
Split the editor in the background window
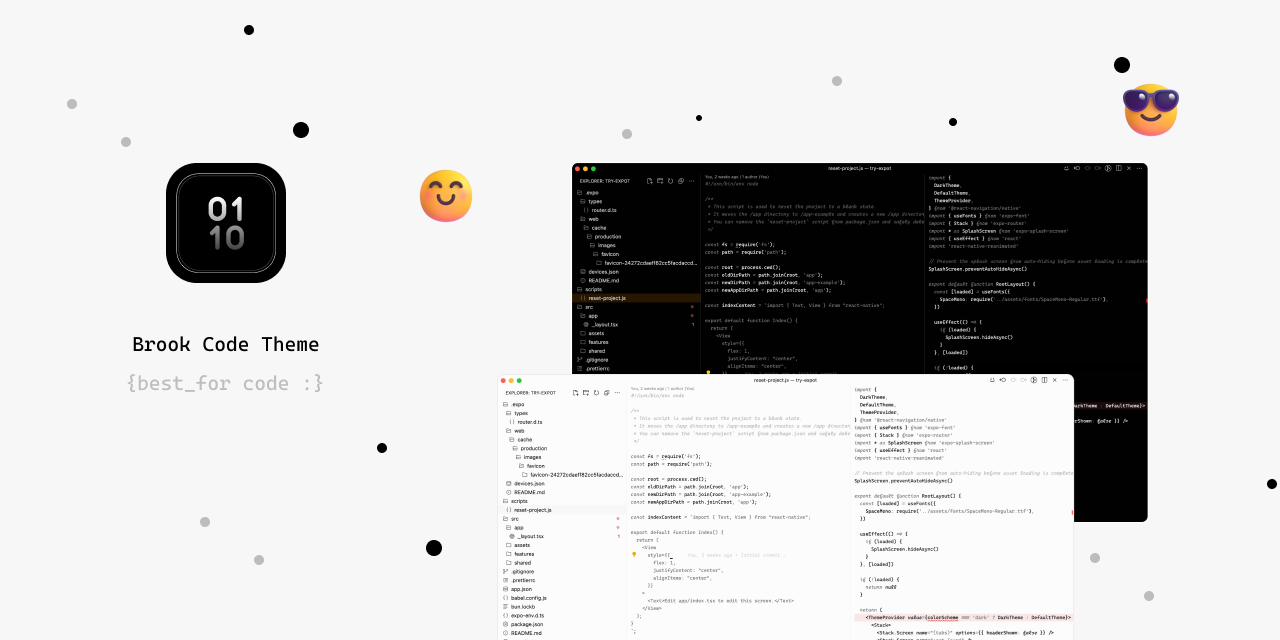pyautogui.click(x=1119, y=169)
